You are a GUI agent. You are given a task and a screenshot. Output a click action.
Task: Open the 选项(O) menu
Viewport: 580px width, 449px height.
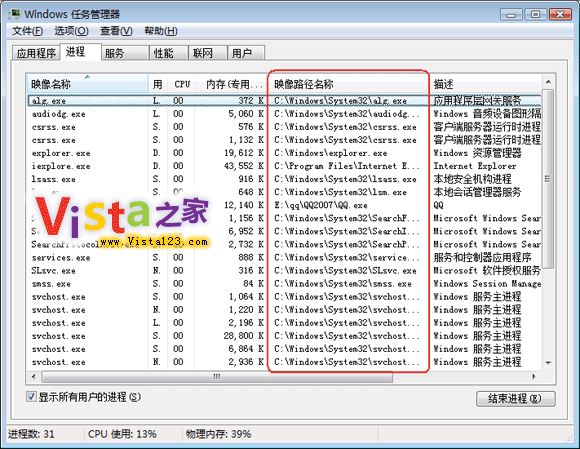tap(71, 31)
